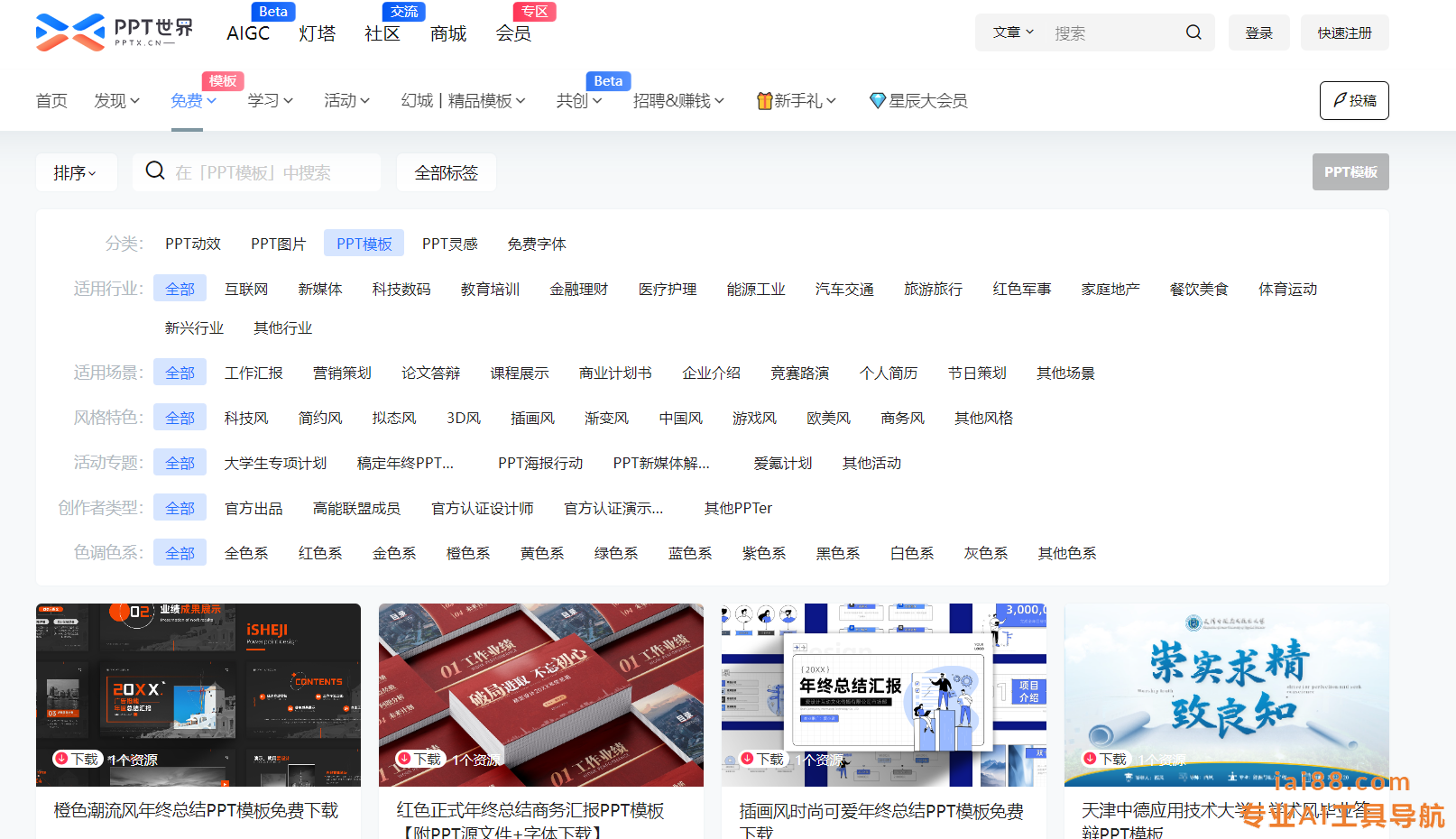This screenshot has width=1456, height=839.
Task: Click download icon on 崇实求精 template thumbnail
Action: pos(1091,759)
